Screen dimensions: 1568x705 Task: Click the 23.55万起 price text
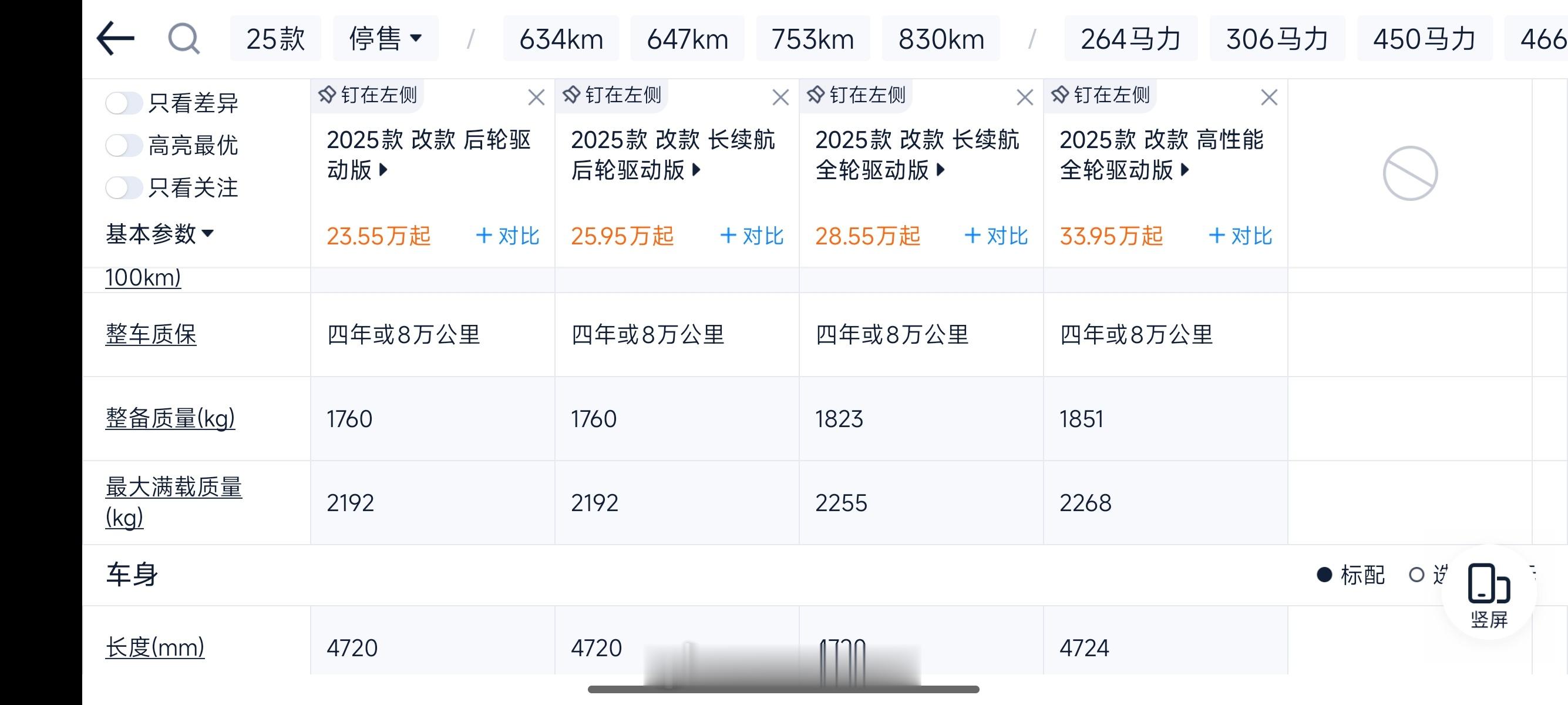[378, 236]
